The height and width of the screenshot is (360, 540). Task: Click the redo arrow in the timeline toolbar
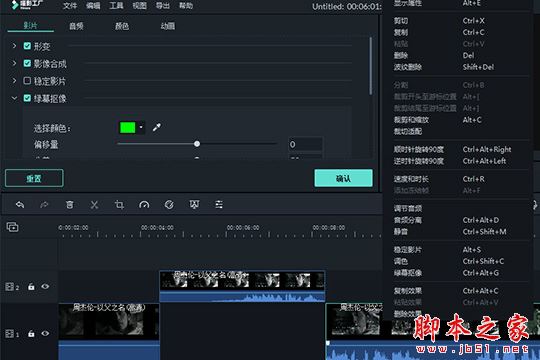44,205
